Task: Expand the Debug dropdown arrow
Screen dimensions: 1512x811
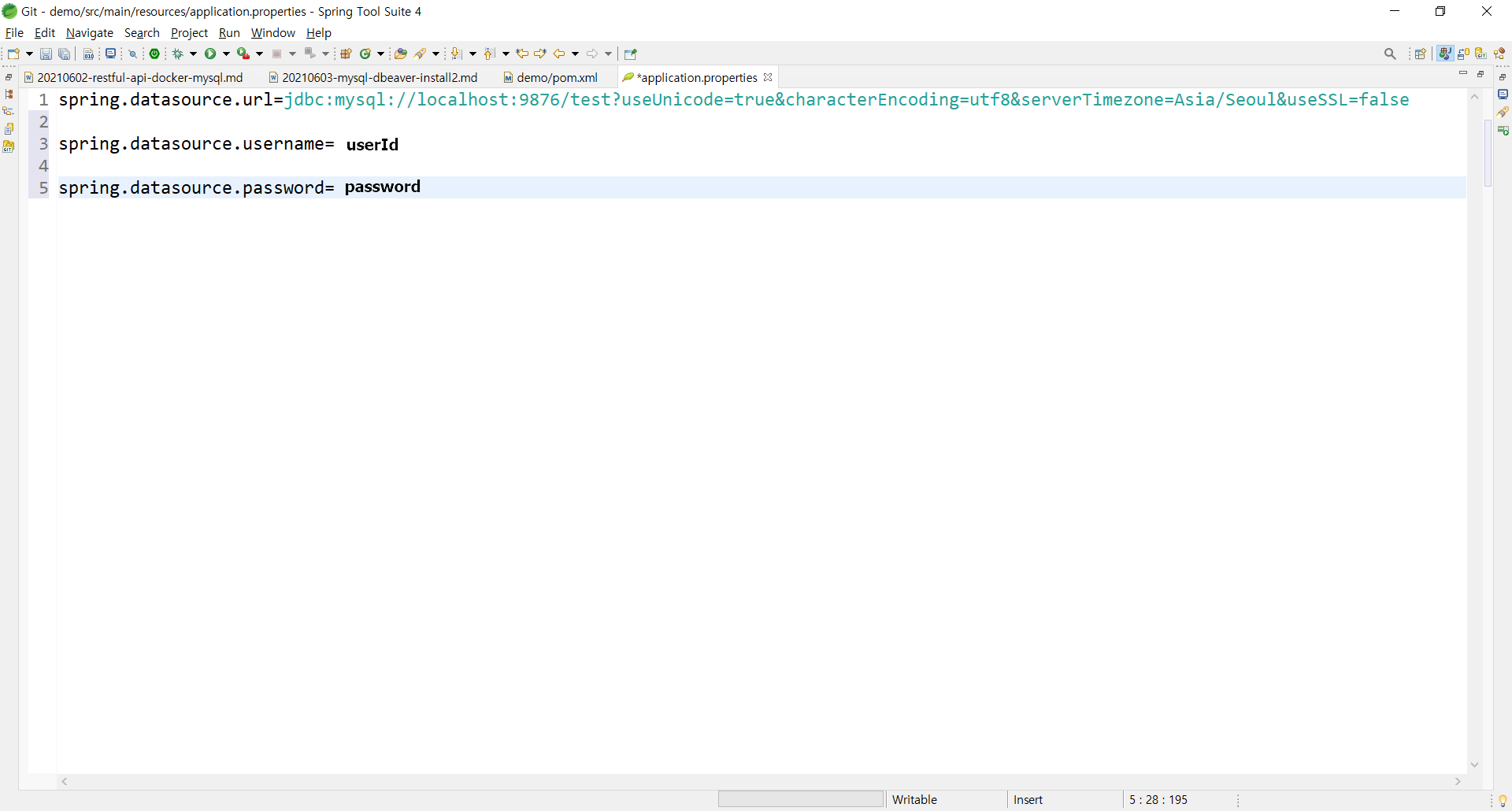Action: [194, 54]
